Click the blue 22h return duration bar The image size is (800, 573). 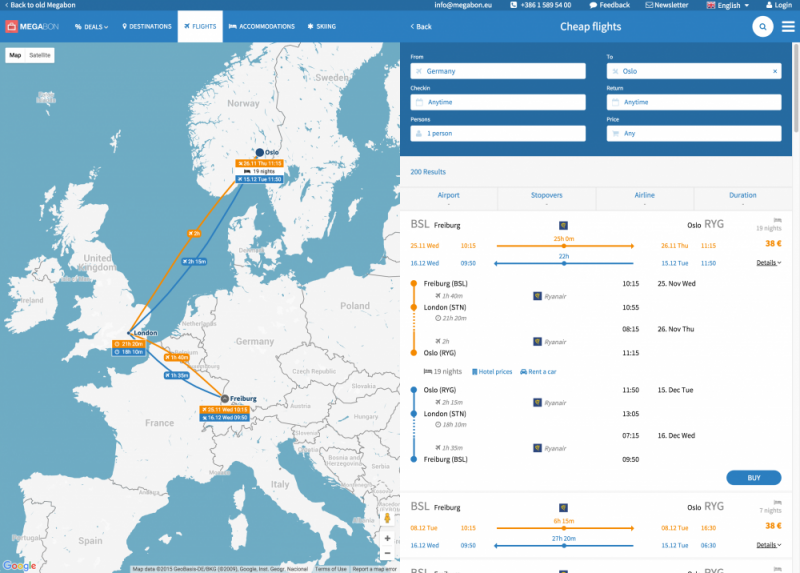(x=564, y=263)
